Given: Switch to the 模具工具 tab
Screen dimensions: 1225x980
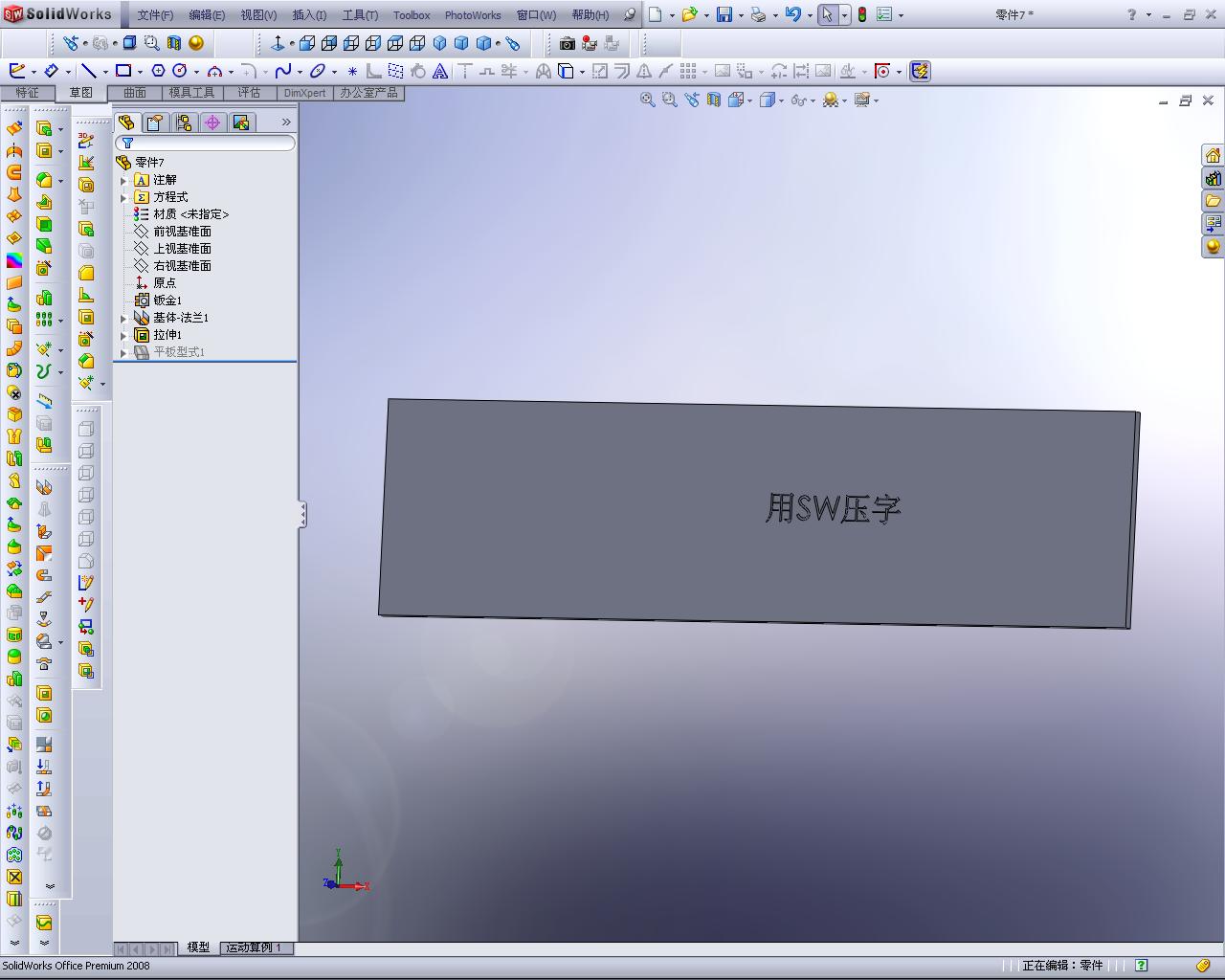Looking at the screenshot, I should pyautogui.click(x=191, y=93).
